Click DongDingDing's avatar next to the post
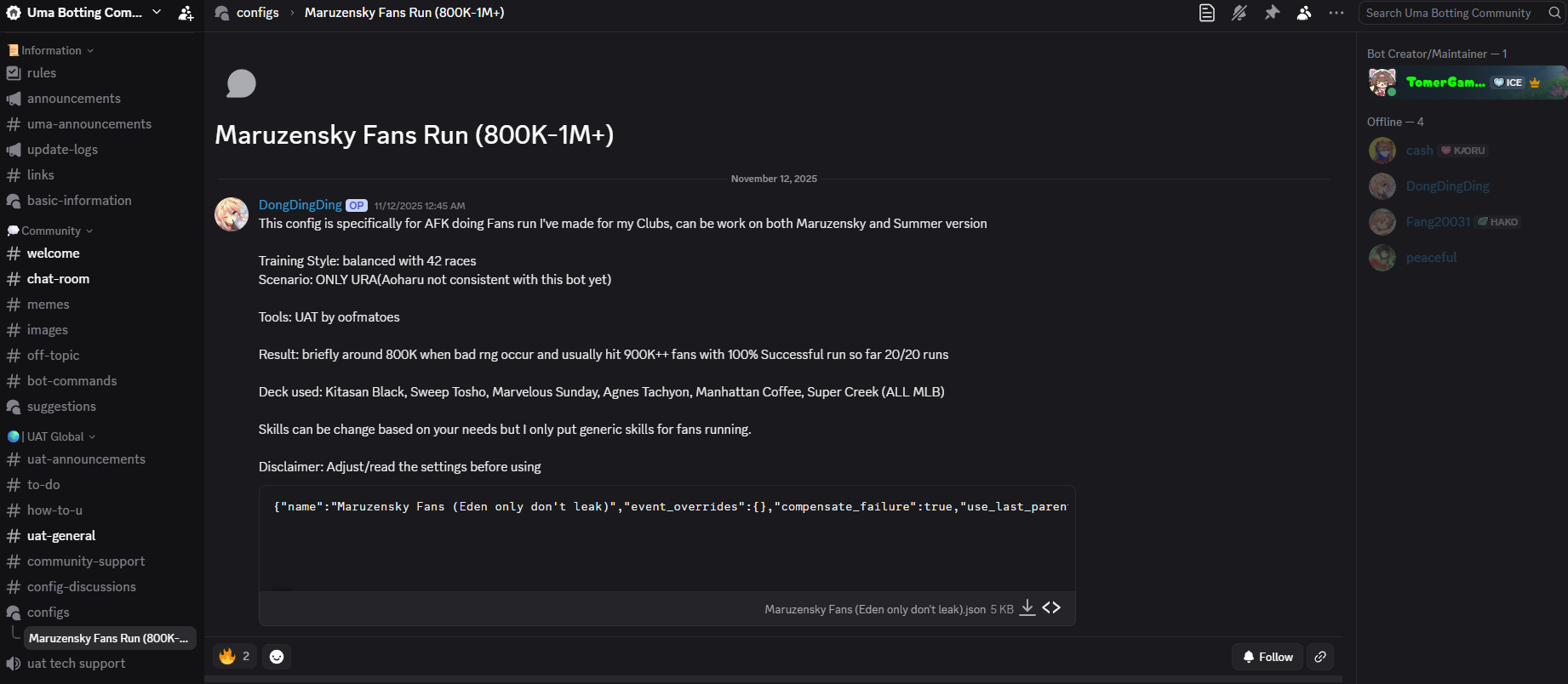The width and height of the screenshot is (1568, 684). 232,214
